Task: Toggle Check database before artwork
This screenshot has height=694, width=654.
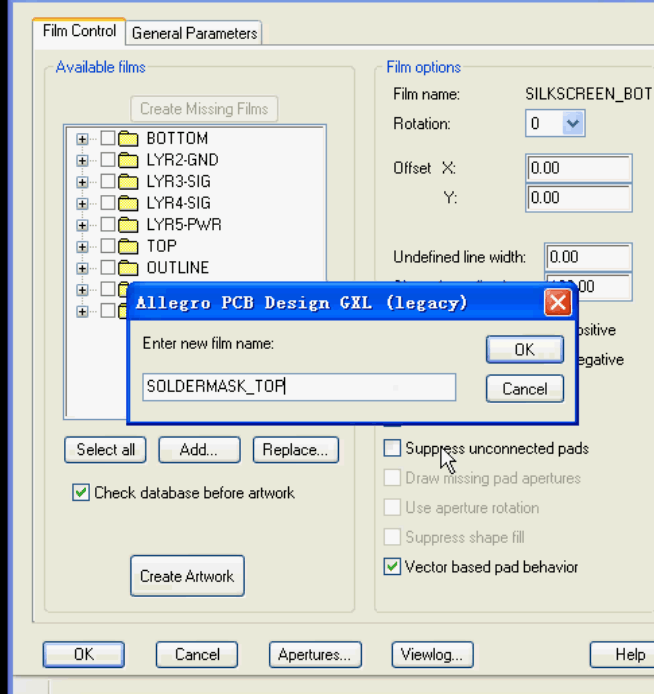Action: pos(81,493)
